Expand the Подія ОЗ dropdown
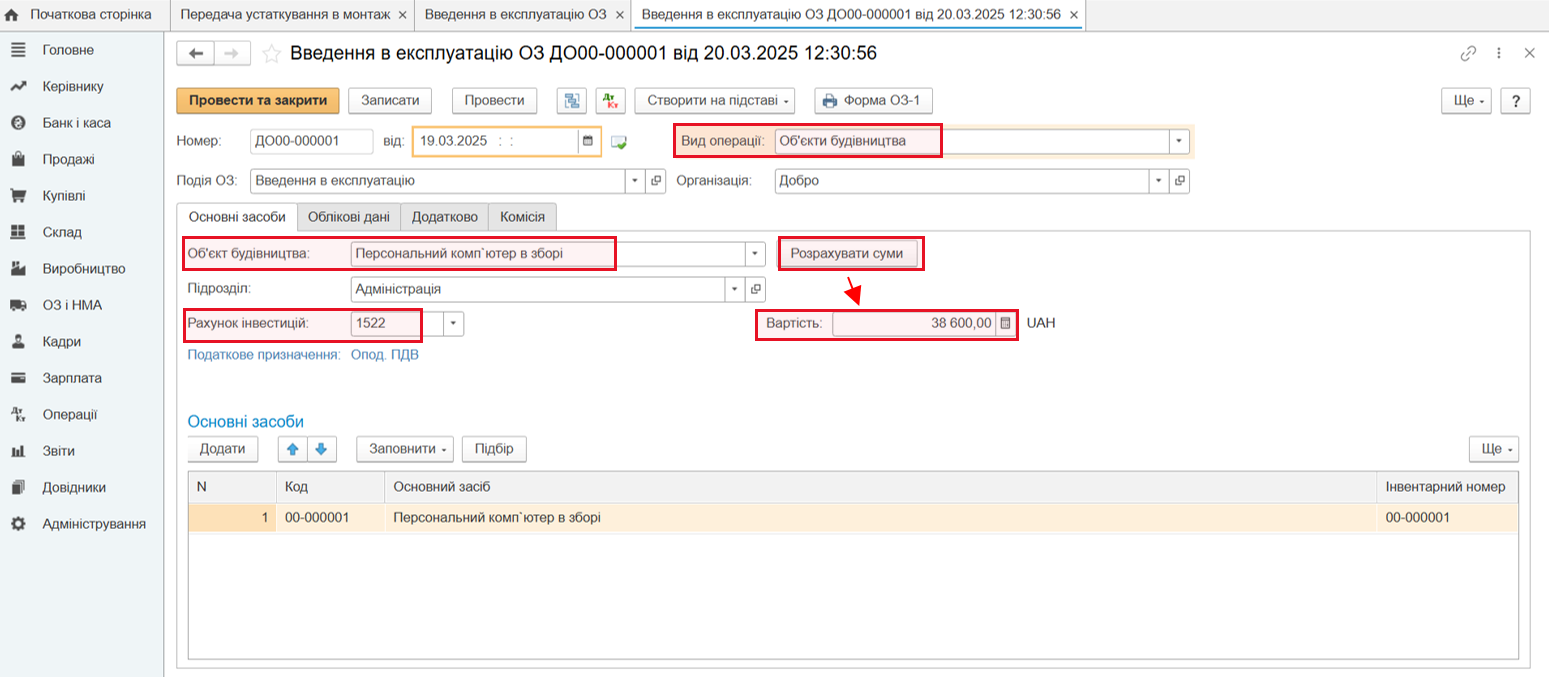 [637, 181]
